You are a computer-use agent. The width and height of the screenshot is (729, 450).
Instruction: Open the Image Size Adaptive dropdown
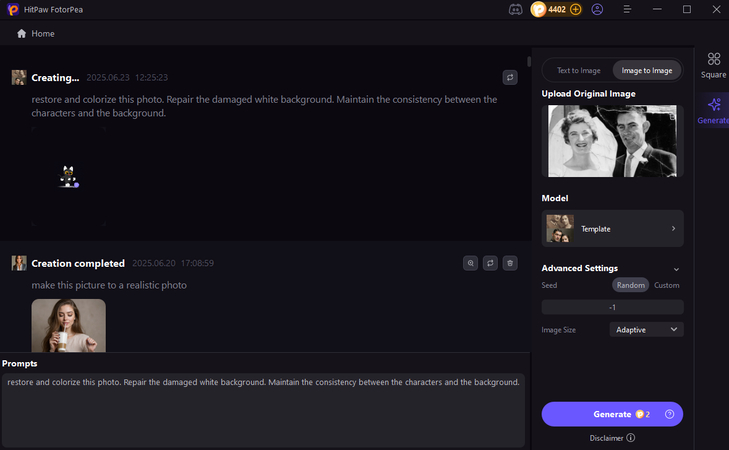click(646, 329)
